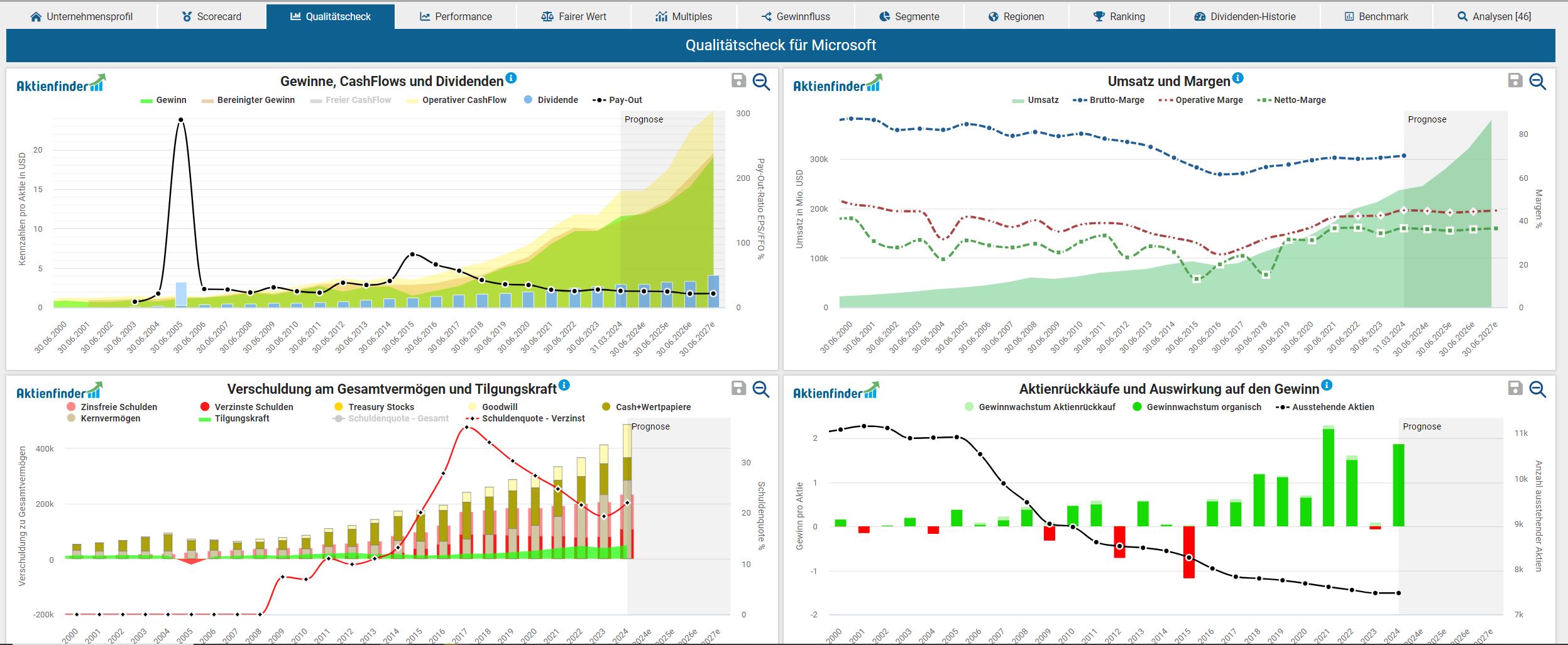Open the Dividenden-Historie tab
1568x645 pixels.
tap(1245, 16)
